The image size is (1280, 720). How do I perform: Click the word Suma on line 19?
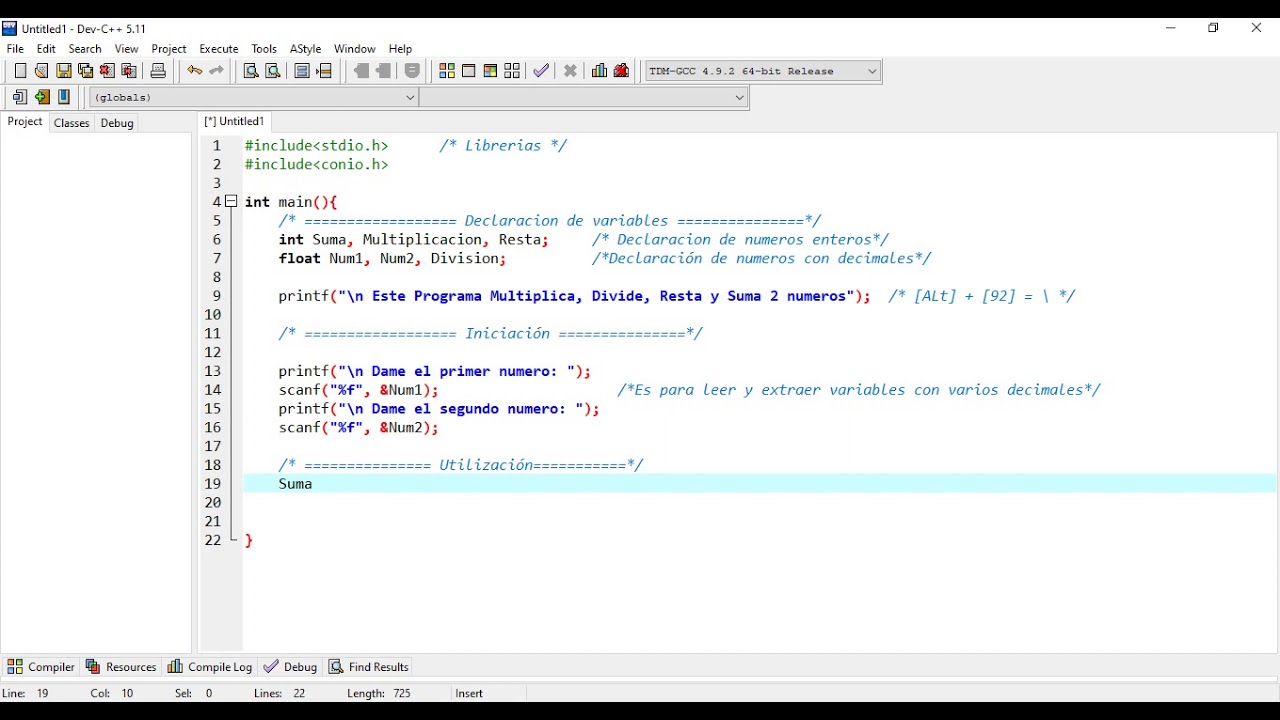point(295,484)
